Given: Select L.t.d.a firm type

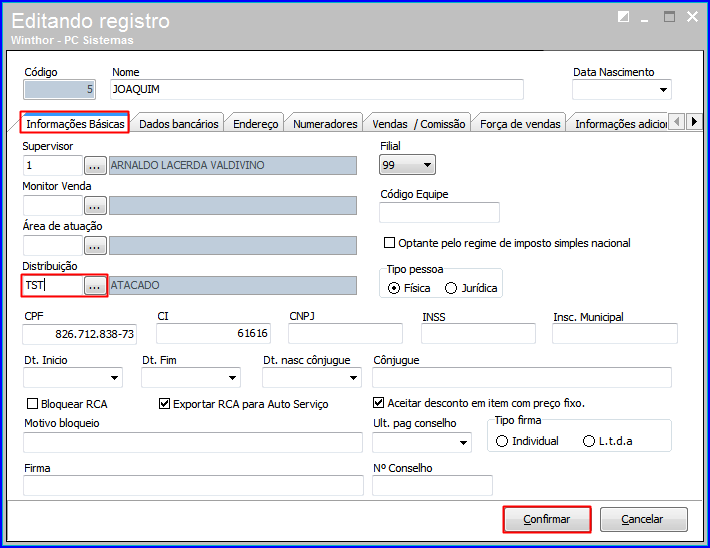Looking at the screenshot, I should [x=589, y=441].
